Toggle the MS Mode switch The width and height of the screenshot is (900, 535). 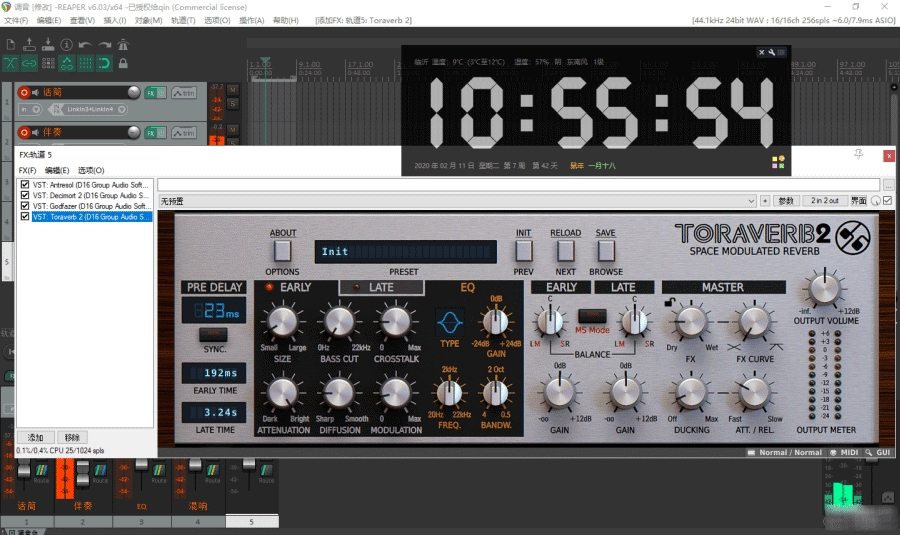point(592,316)
